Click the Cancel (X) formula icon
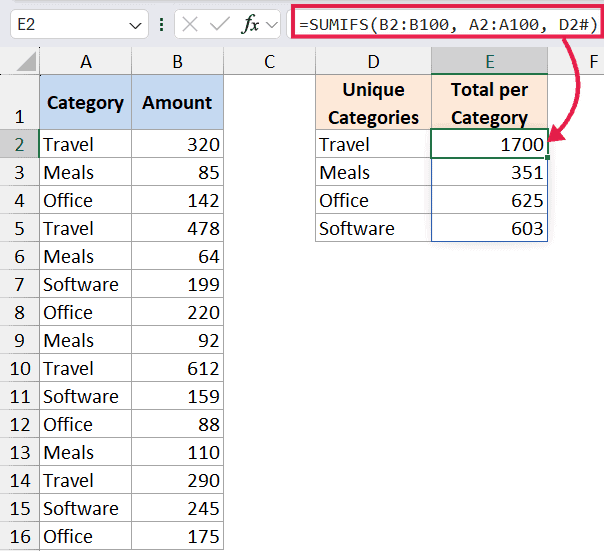The image size is (604, 551). coord(190,25)
